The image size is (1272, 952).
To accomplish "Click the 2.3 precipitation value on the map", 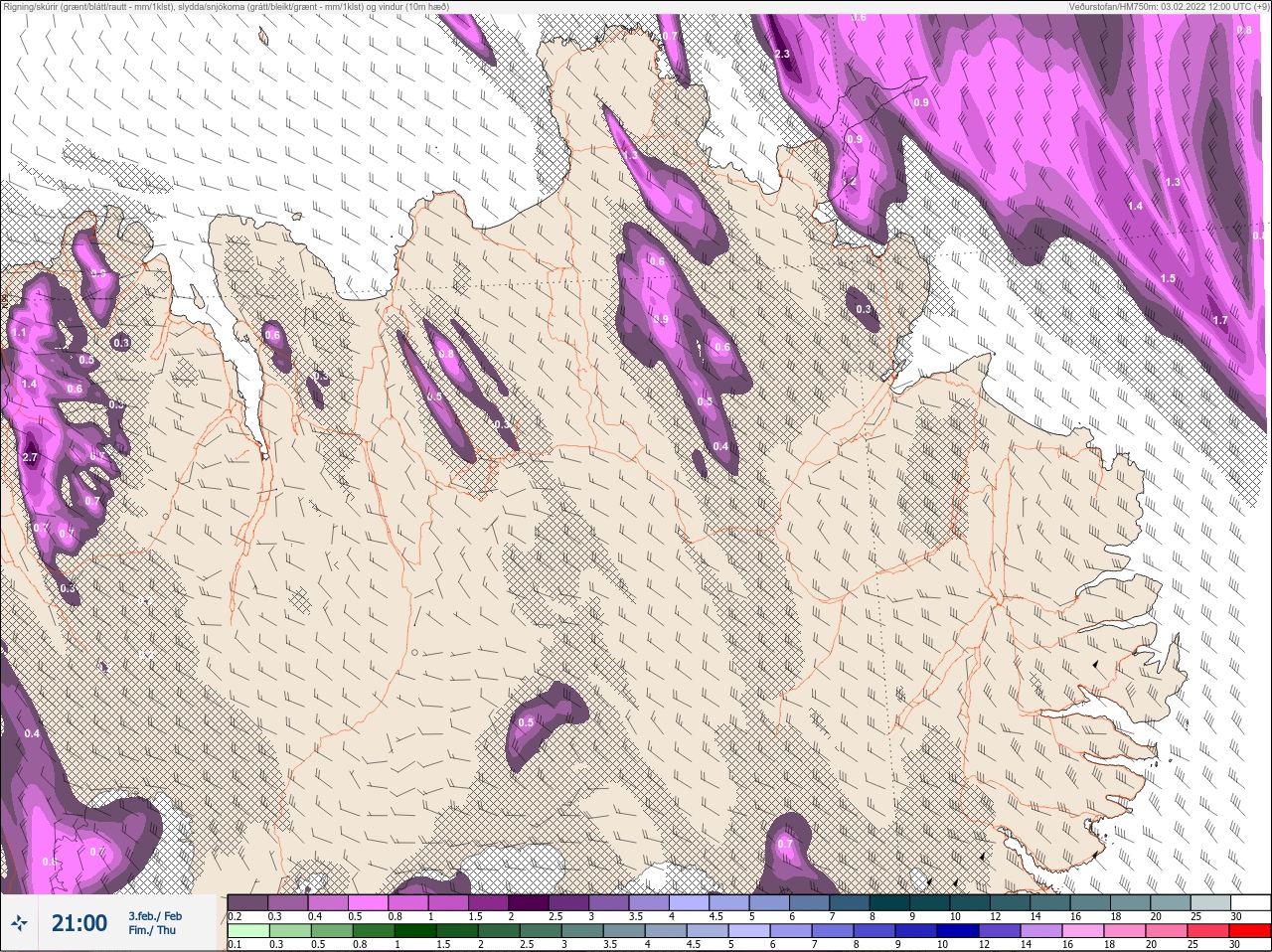I will coord(782,54).
